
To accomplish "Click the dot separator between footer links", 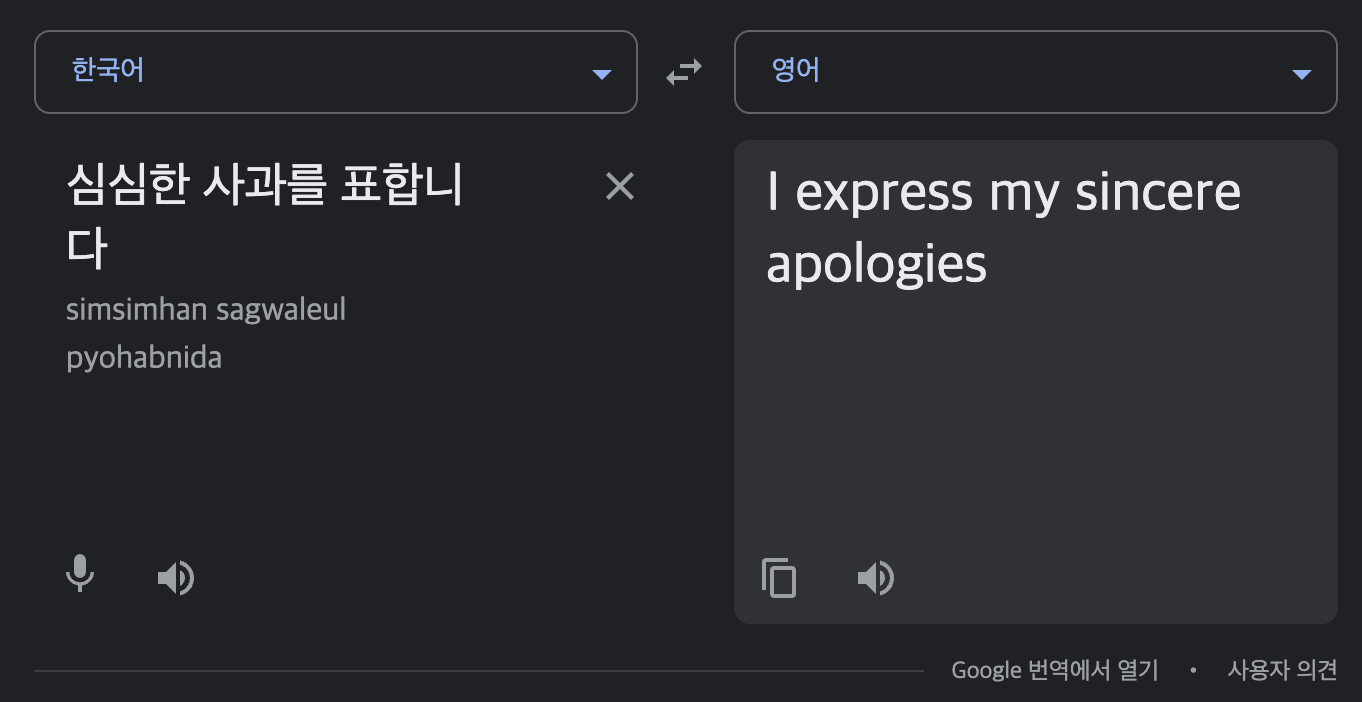I will pyautogui.click(x=1192, y=670).
